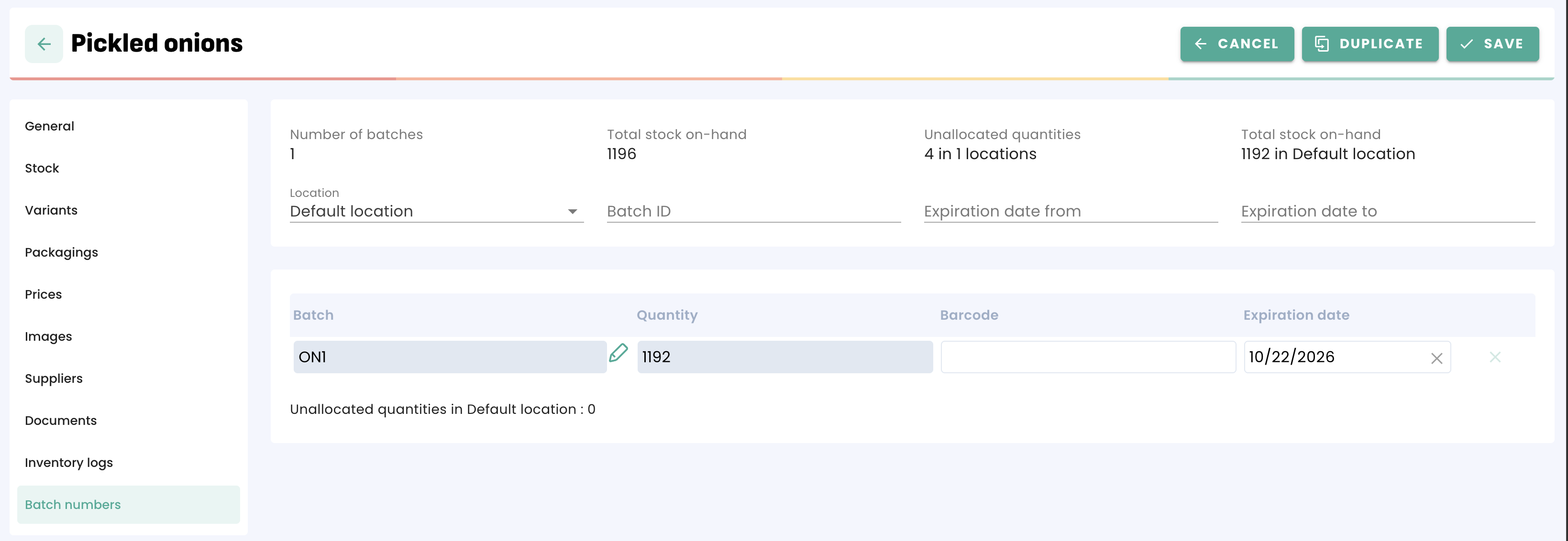This screenshot has width=1568, height=541.
Task: Click the Expiration date to field
Action: (x=1387, y=211)
